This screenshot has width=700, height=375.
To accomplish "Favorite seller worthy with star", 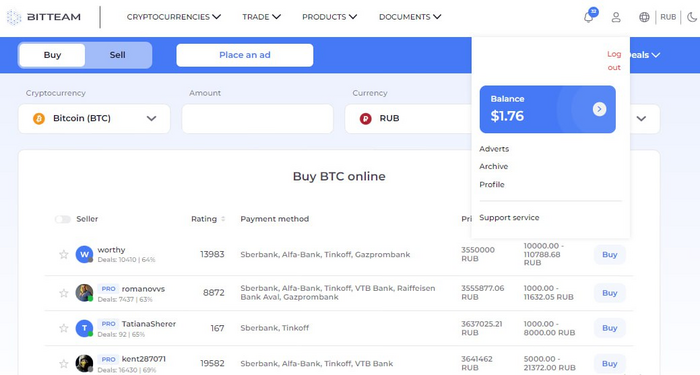I will (63, 254).
